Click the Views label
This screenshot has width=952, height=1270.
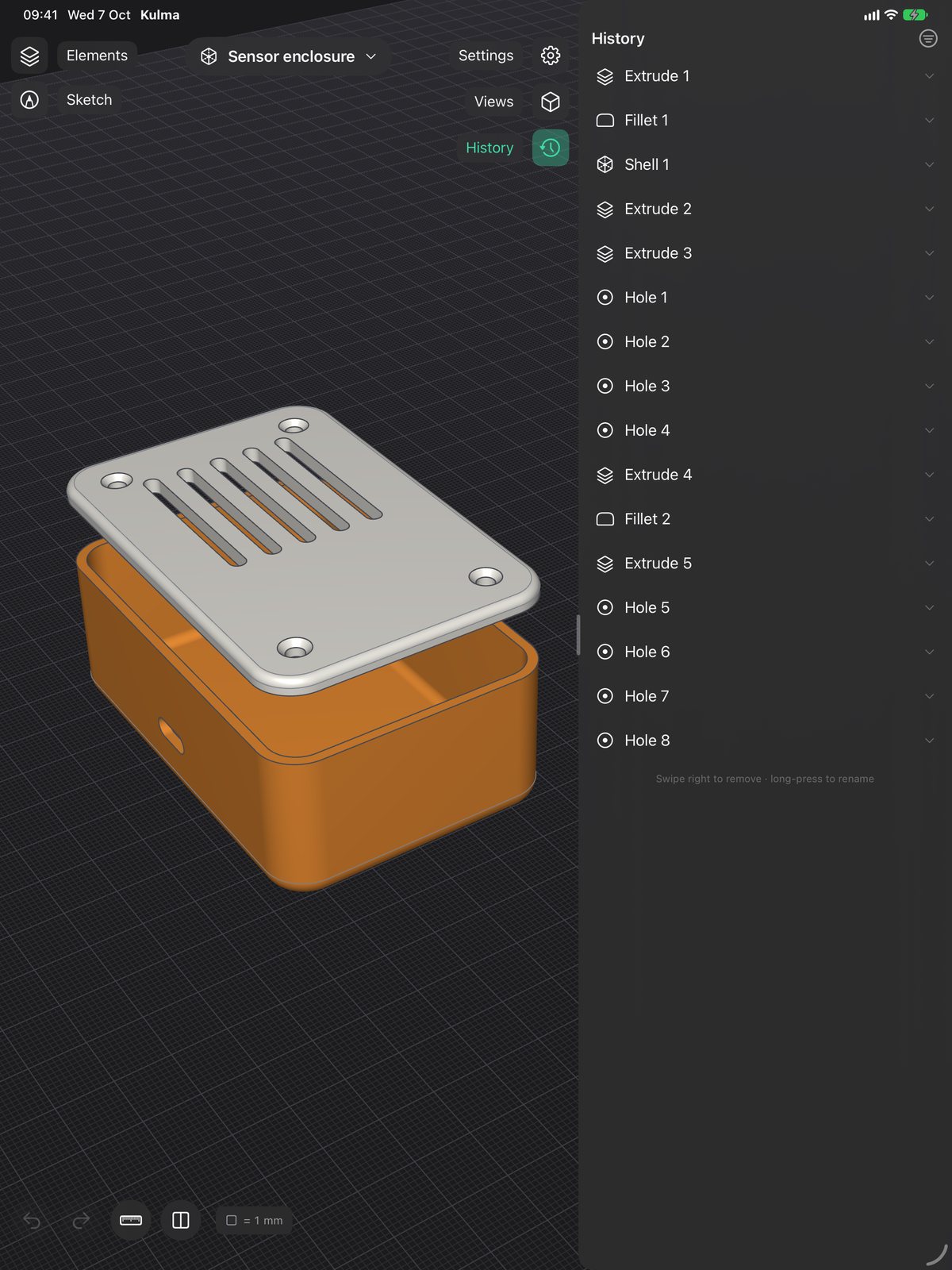click(x=493, y=102)
